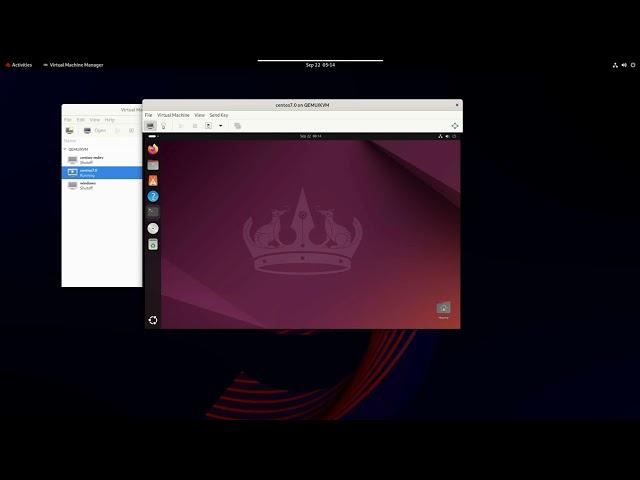Open Firefox in the Ubuntu guest dock
This screenshot has width=640, height=480.
[x=153, y=149]
